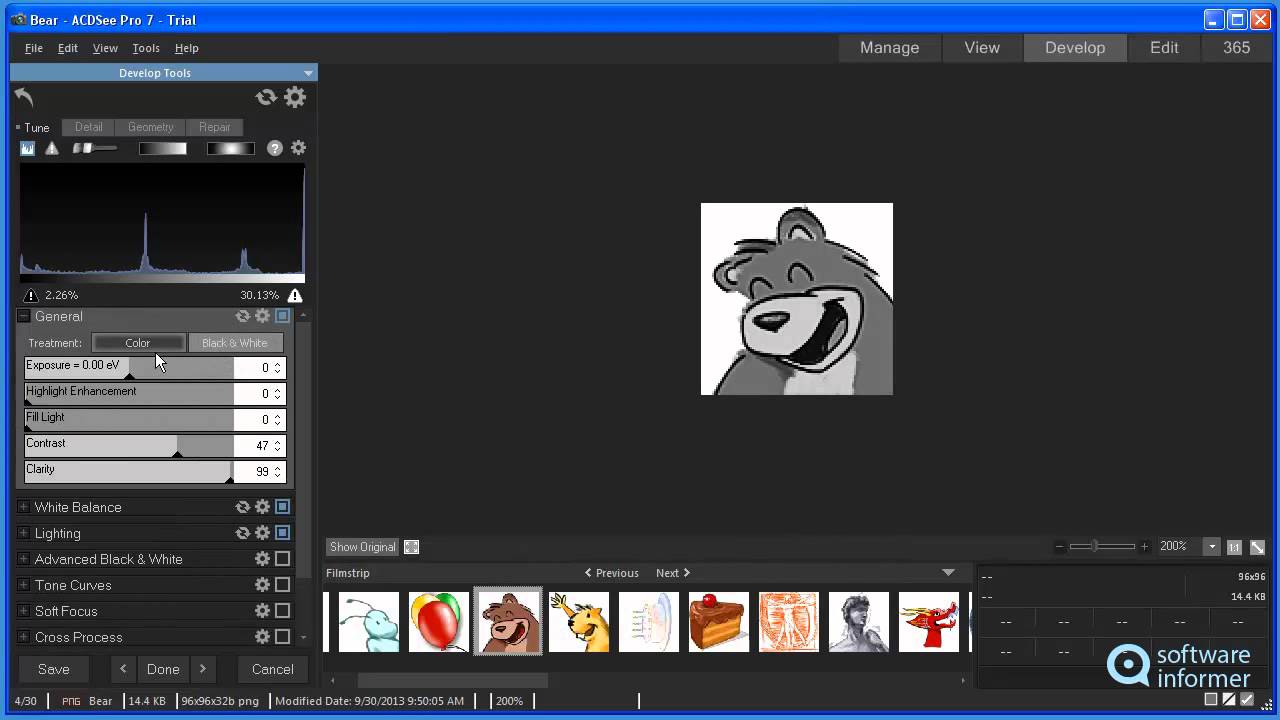The image size is (1280, 720).
Task: Toggle exposure warning triangle beside the histogram icon
Action: coord(52,148)
